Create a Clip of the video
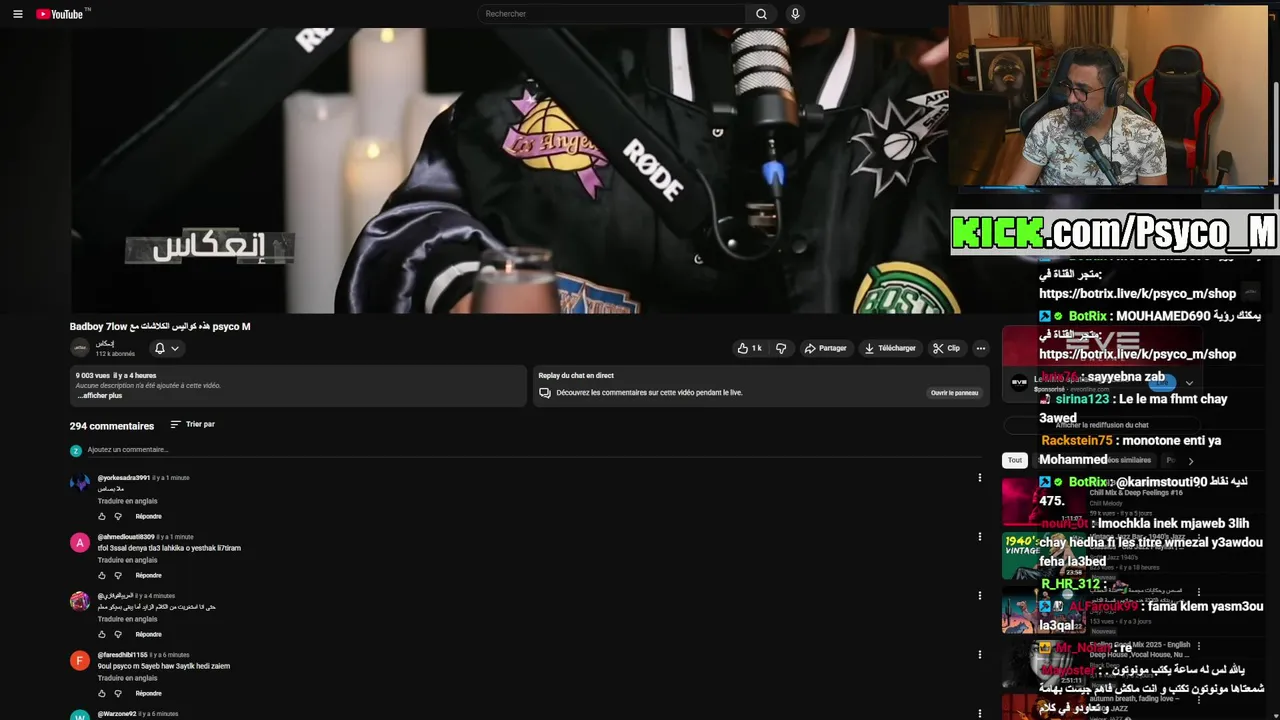Viewport: 1280px width, 720px height. click(x=946, y=348)
